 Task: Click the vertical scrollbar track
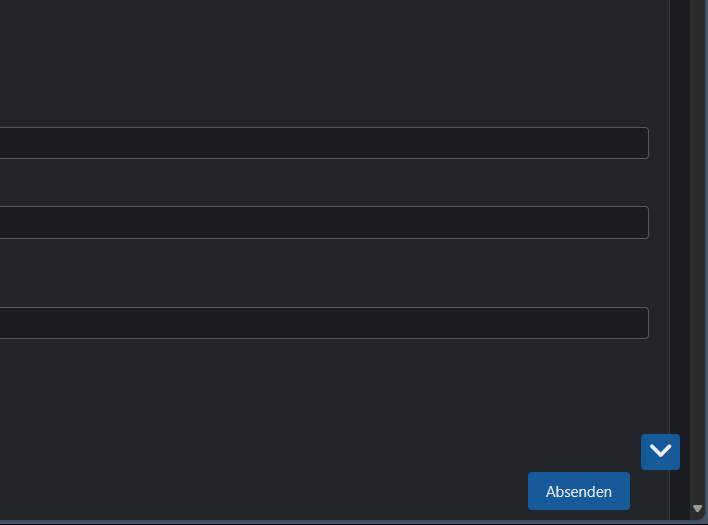698,250
